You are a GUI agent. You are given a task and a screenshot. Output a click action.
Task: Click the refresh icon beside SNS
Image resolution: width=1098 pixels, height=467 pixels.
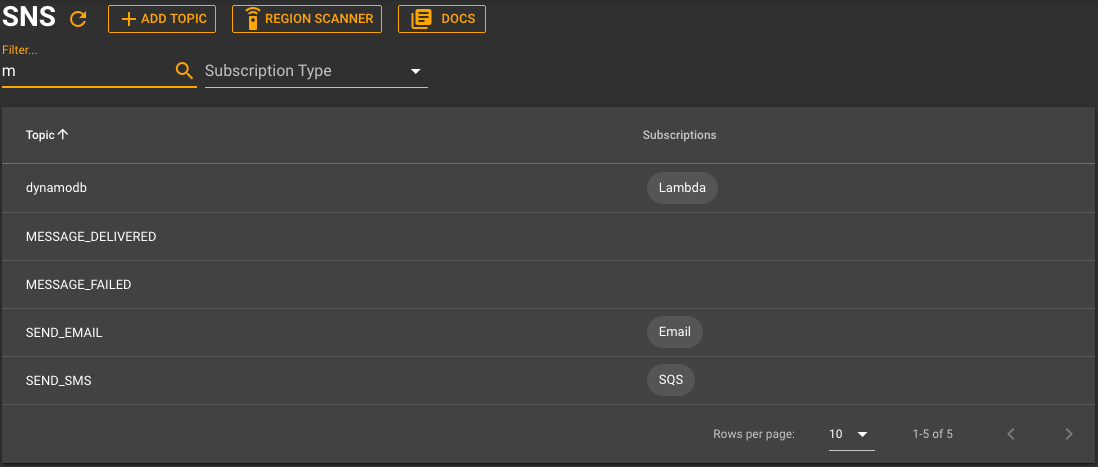(78, 19)
